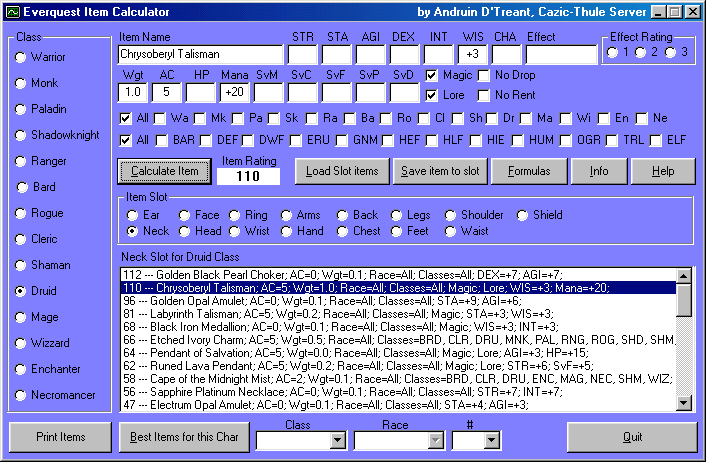The image size is (706, 462).
Task: Open the bottom Class dropdown
Action: (x=337, y=440)
